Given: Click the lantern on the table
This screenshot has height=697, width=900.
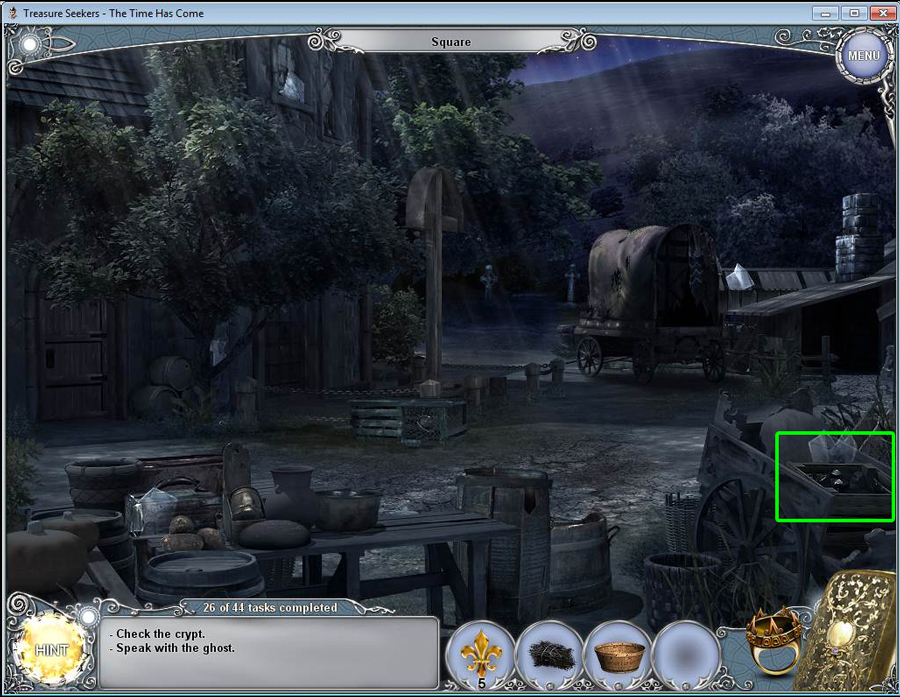Looking at the screenshot, I should tap(244, 499).
